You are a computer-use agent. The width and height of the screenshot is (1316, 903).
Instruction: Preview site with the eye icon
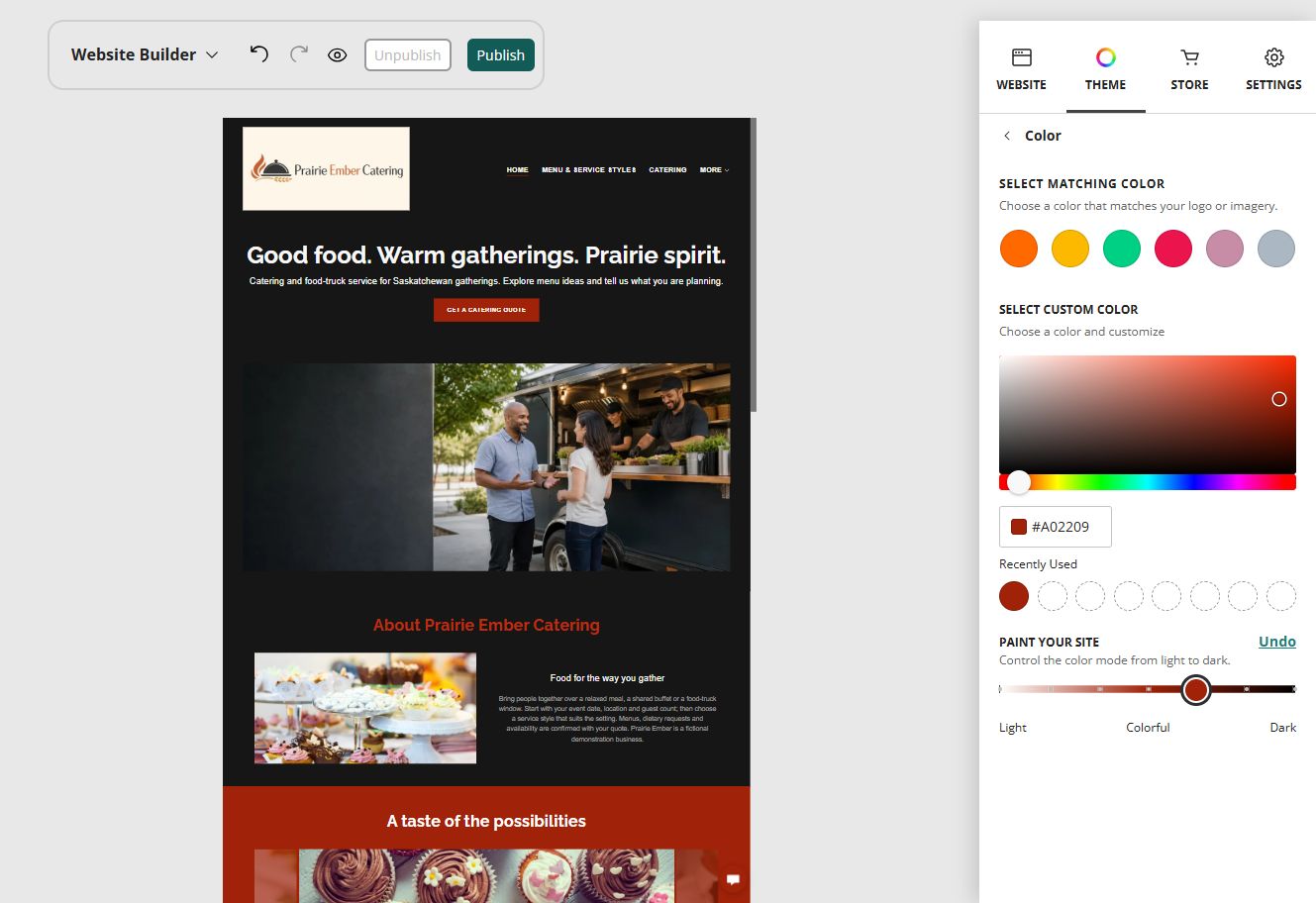337,55
